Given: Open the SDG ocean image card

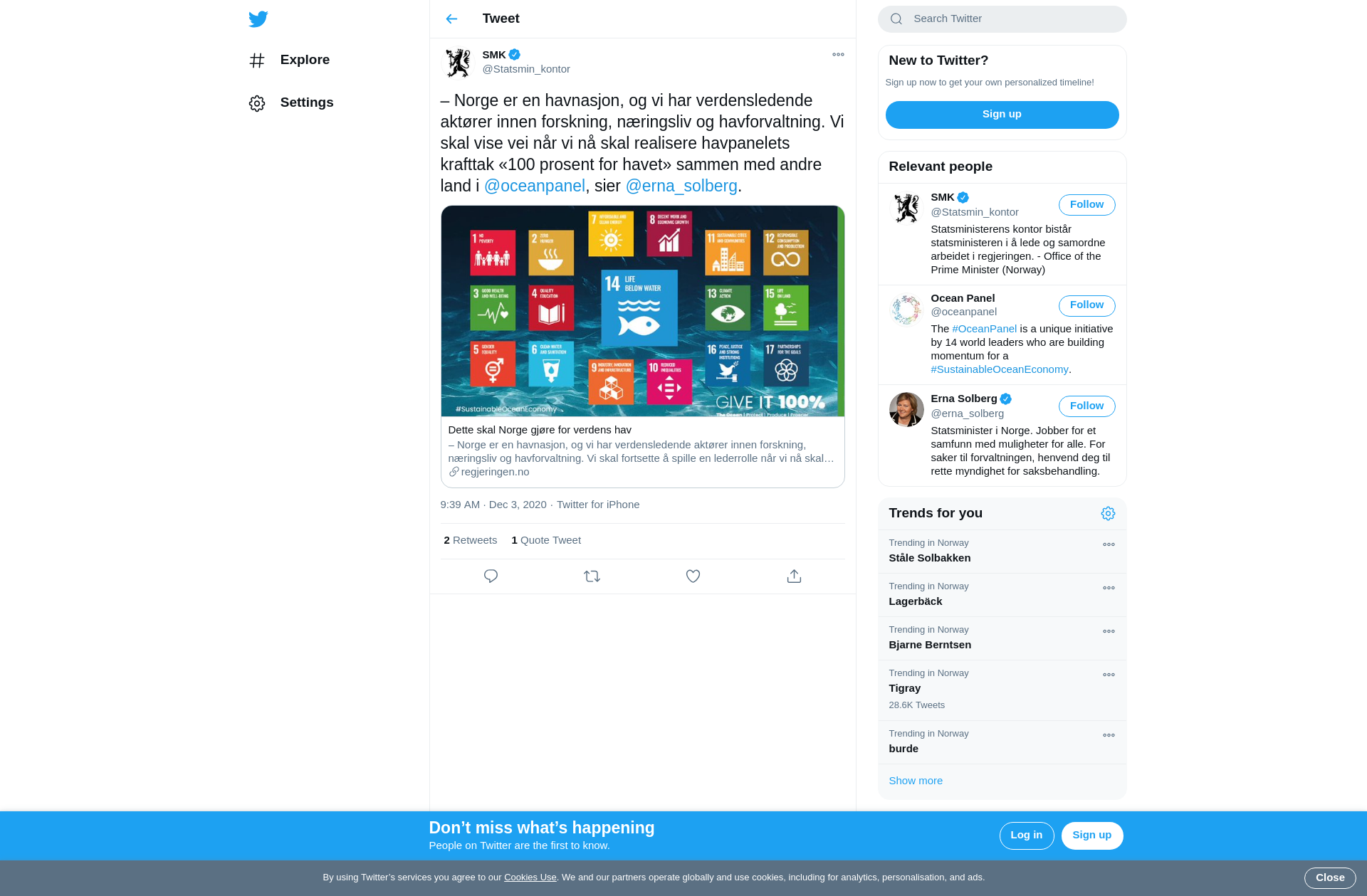Looking at the screenshot, I should (642, 311).
